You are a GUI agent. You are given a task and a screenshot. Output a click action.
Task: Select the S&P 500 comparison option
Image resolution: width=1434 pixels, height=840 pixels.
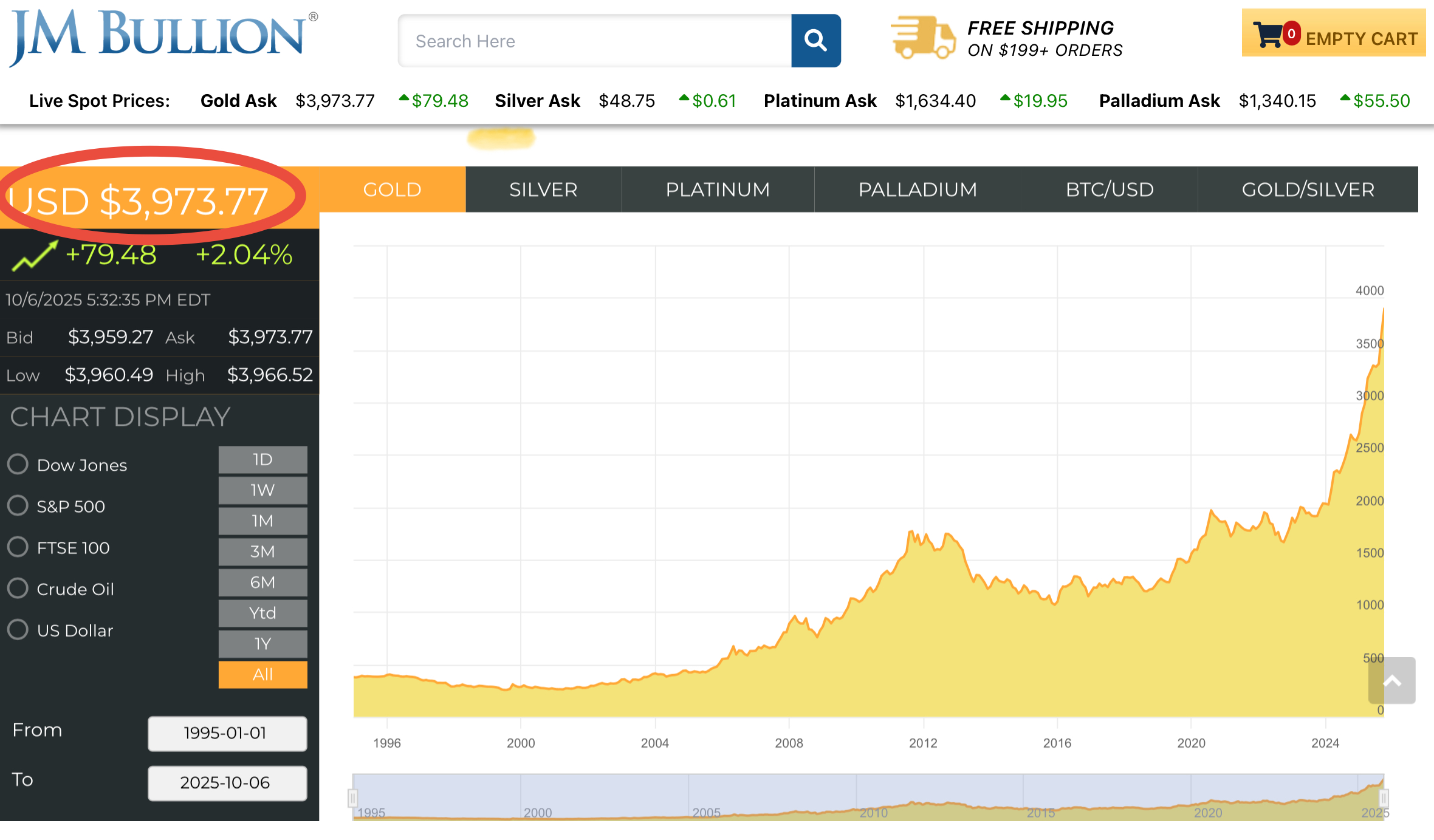pos(18,505)
